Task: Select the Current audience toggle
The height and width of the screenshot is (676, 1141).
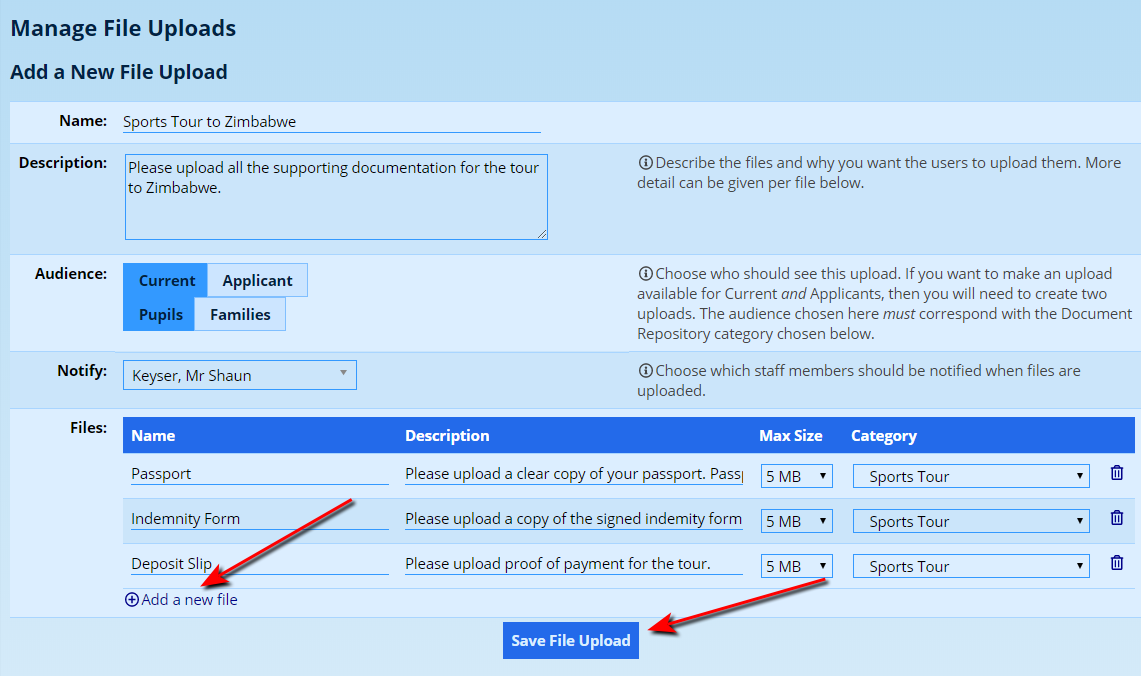Action: [x=166, y=281]
